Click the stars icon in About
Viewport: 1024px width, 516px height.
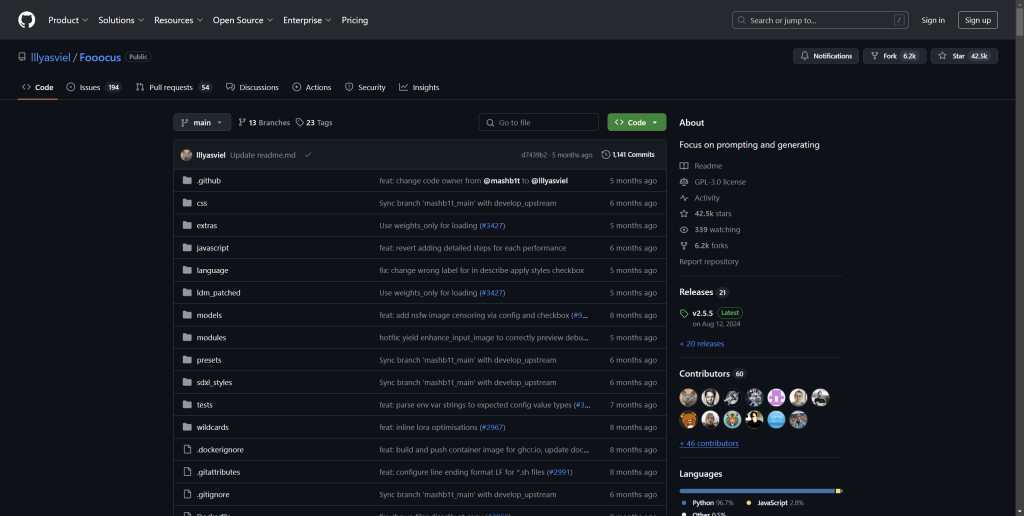(x=684, y=214)
